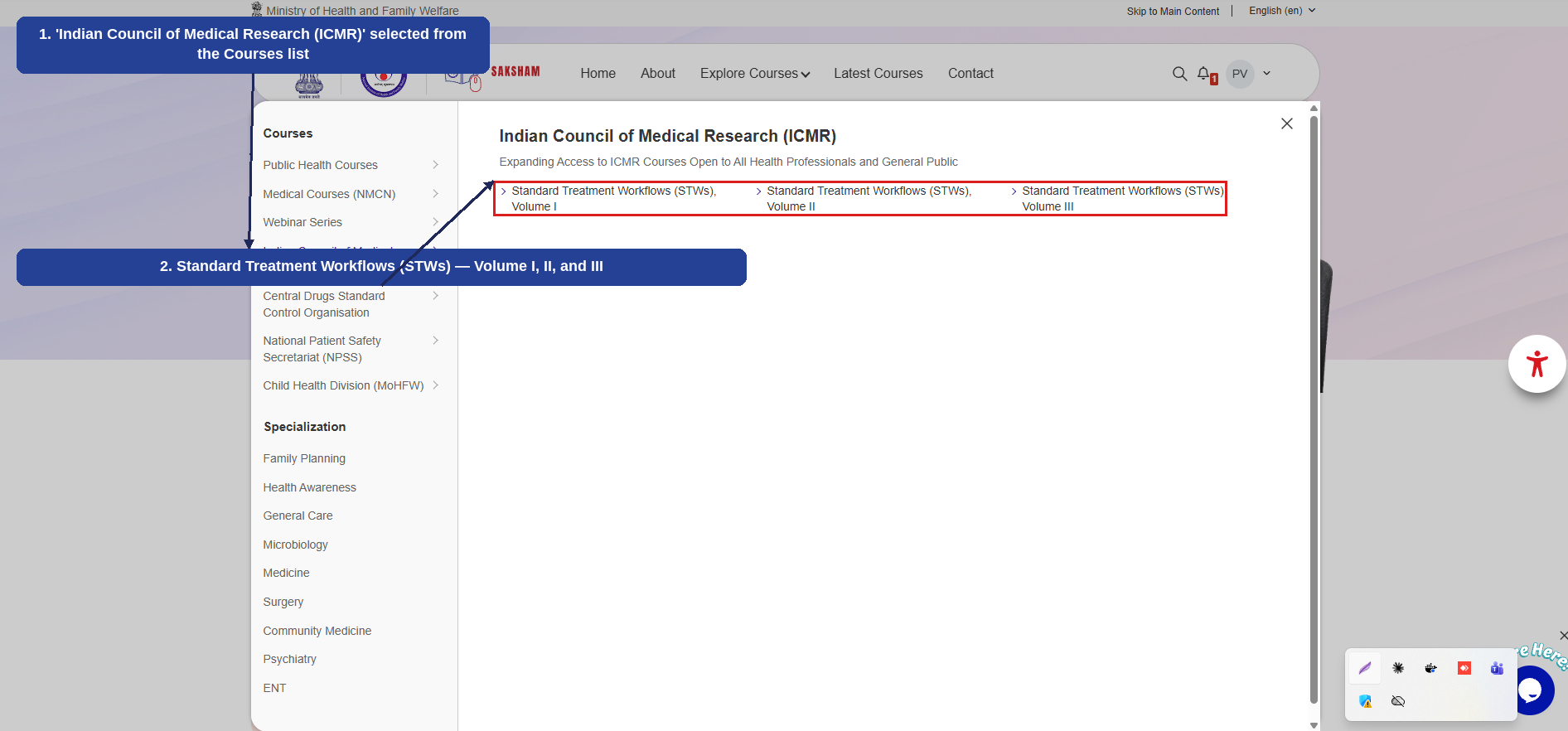Click Skip to Main Content link

(x=1173, y=12)
